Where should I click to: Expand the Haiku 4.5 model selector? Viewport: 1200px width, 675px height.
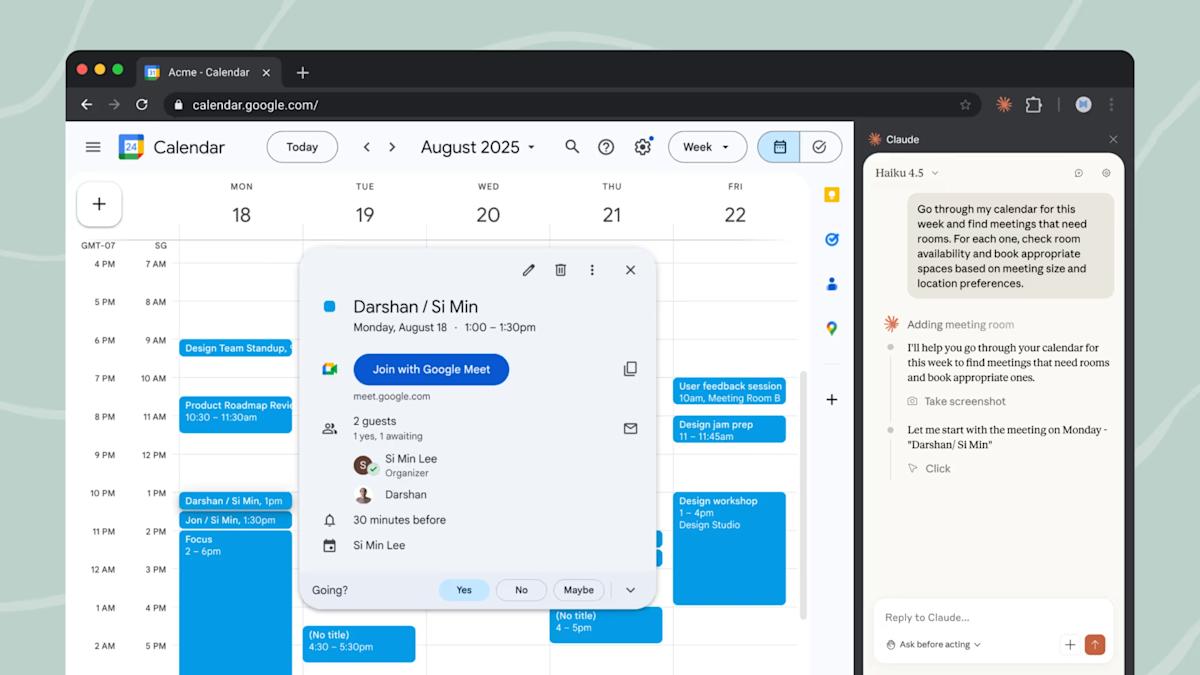pyautogui.click(x=905, y=172)
